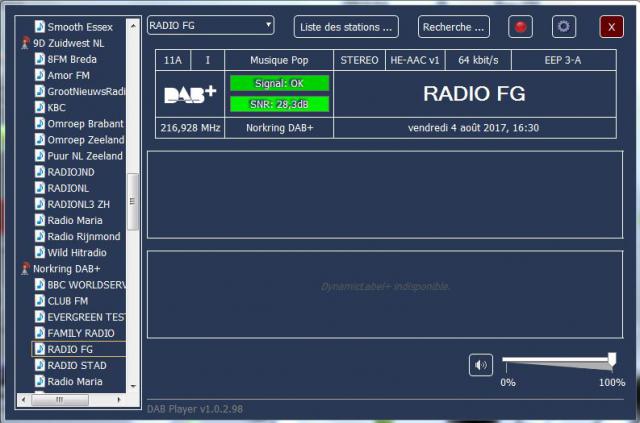Click the Norkring DAB+ antenna icon
Screen dimensions: 640x423
(25, 268)
